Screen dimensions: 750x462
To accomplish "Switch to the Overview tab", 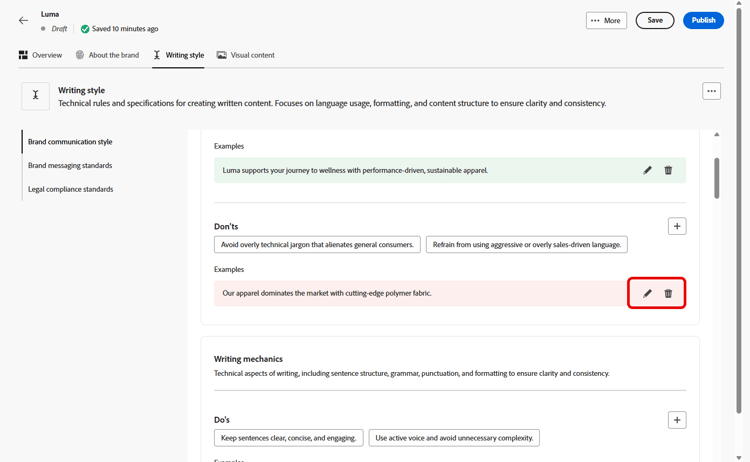I will tap(40, 55).
